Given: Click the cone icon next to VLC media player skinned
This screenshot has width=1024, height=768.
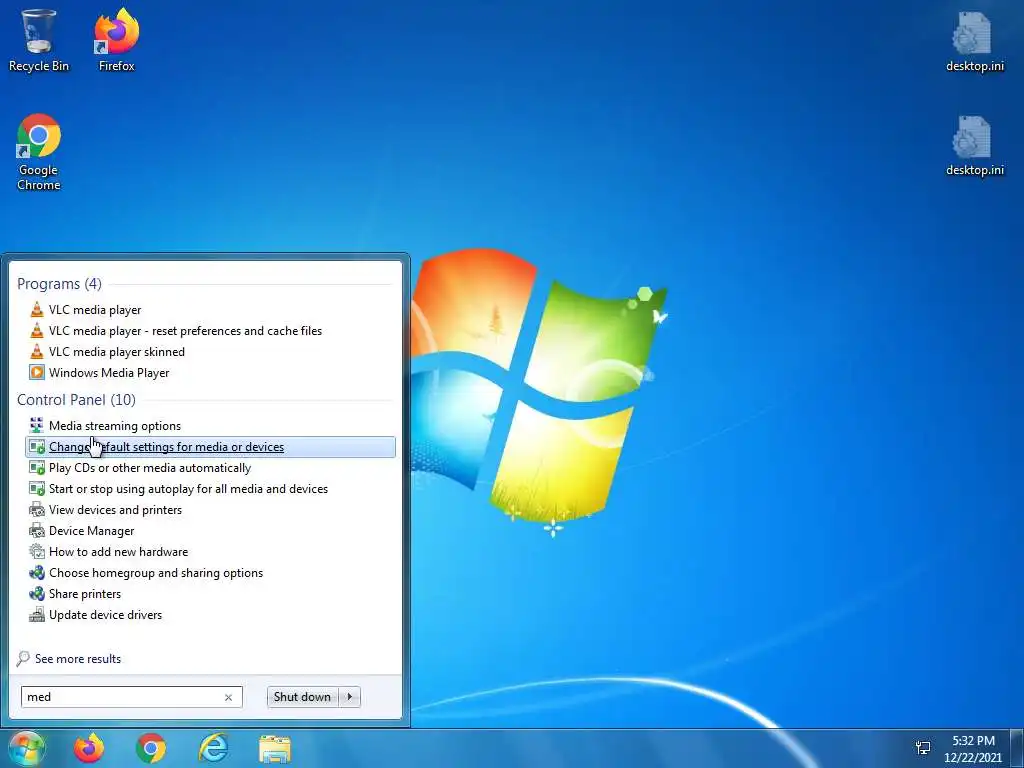Looking at the screenshot, I should (x=37, y=351).
